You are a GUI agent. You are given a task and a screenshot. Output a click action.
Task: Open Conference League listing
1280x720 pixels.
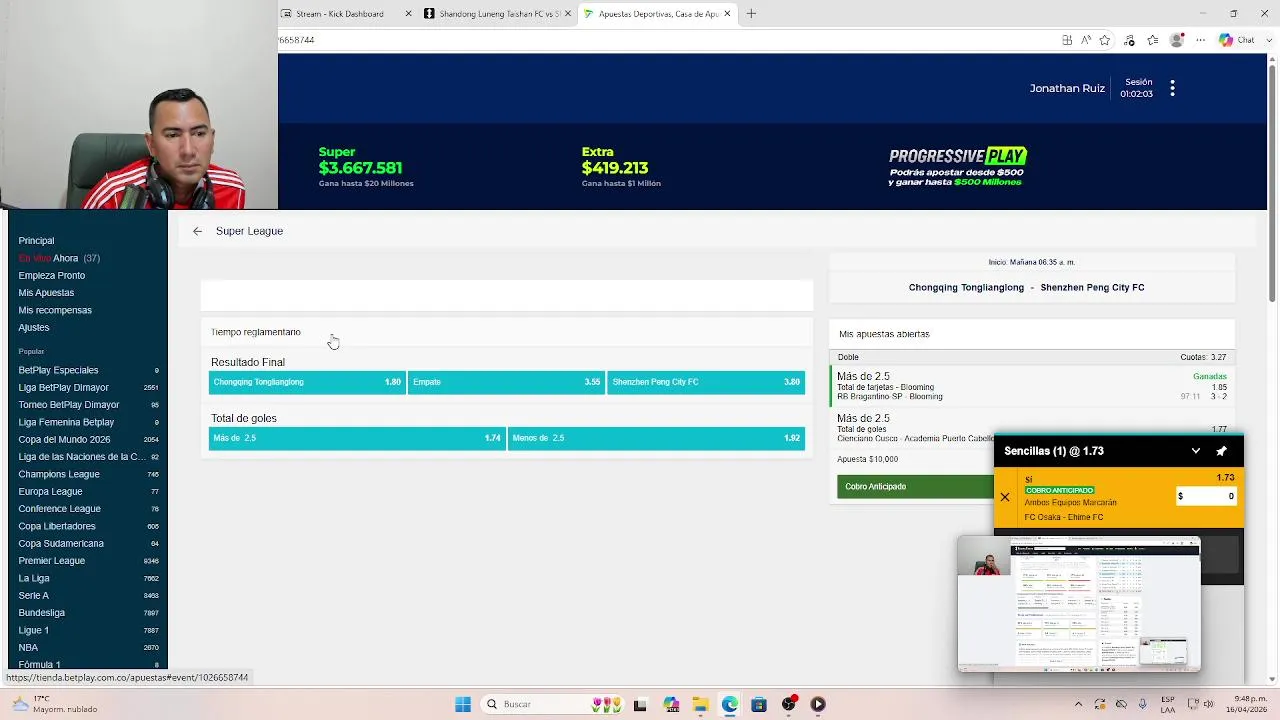pos(88,509)
